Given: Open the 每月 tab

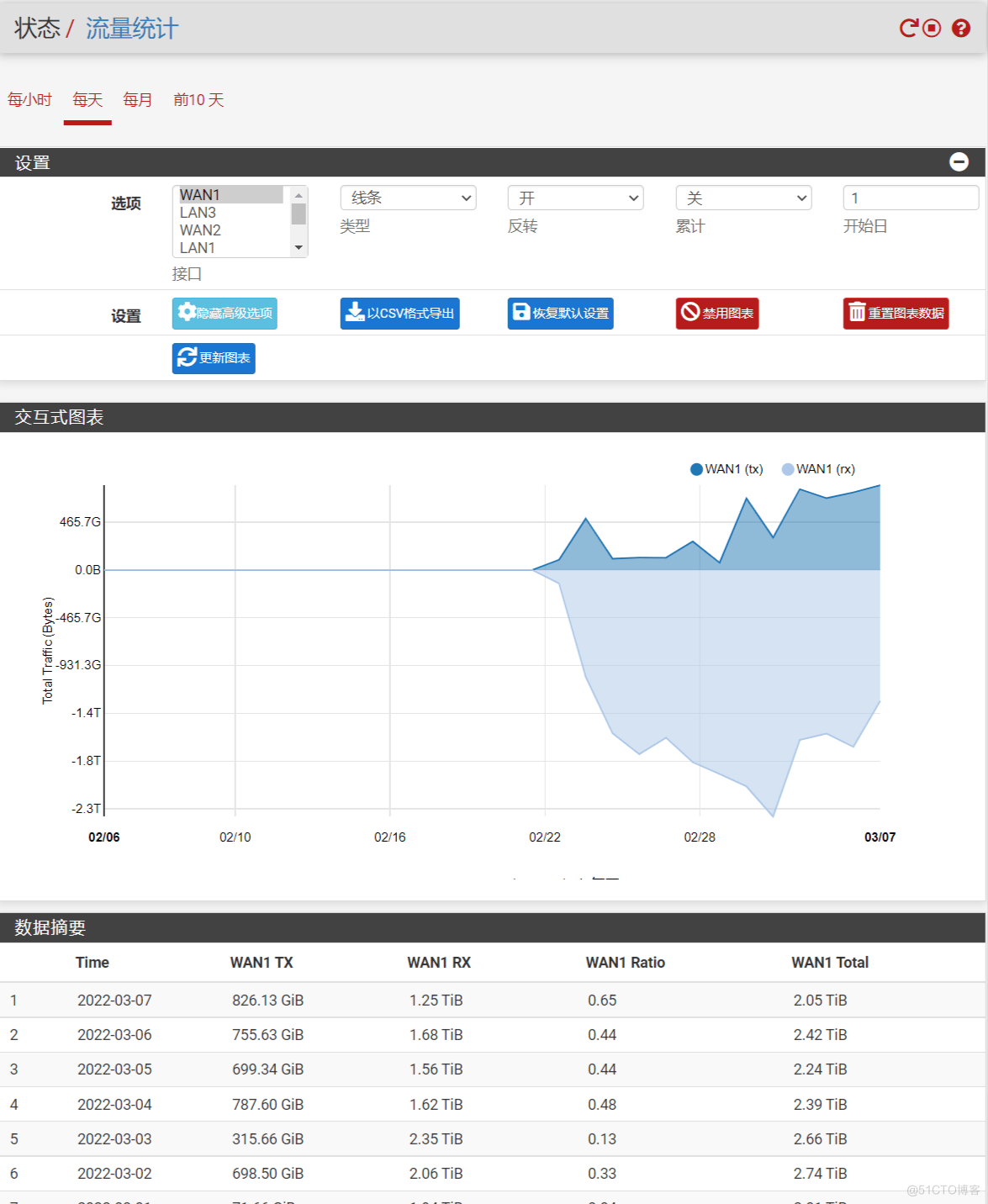Looking at the screenshot, I should point(138,100).
